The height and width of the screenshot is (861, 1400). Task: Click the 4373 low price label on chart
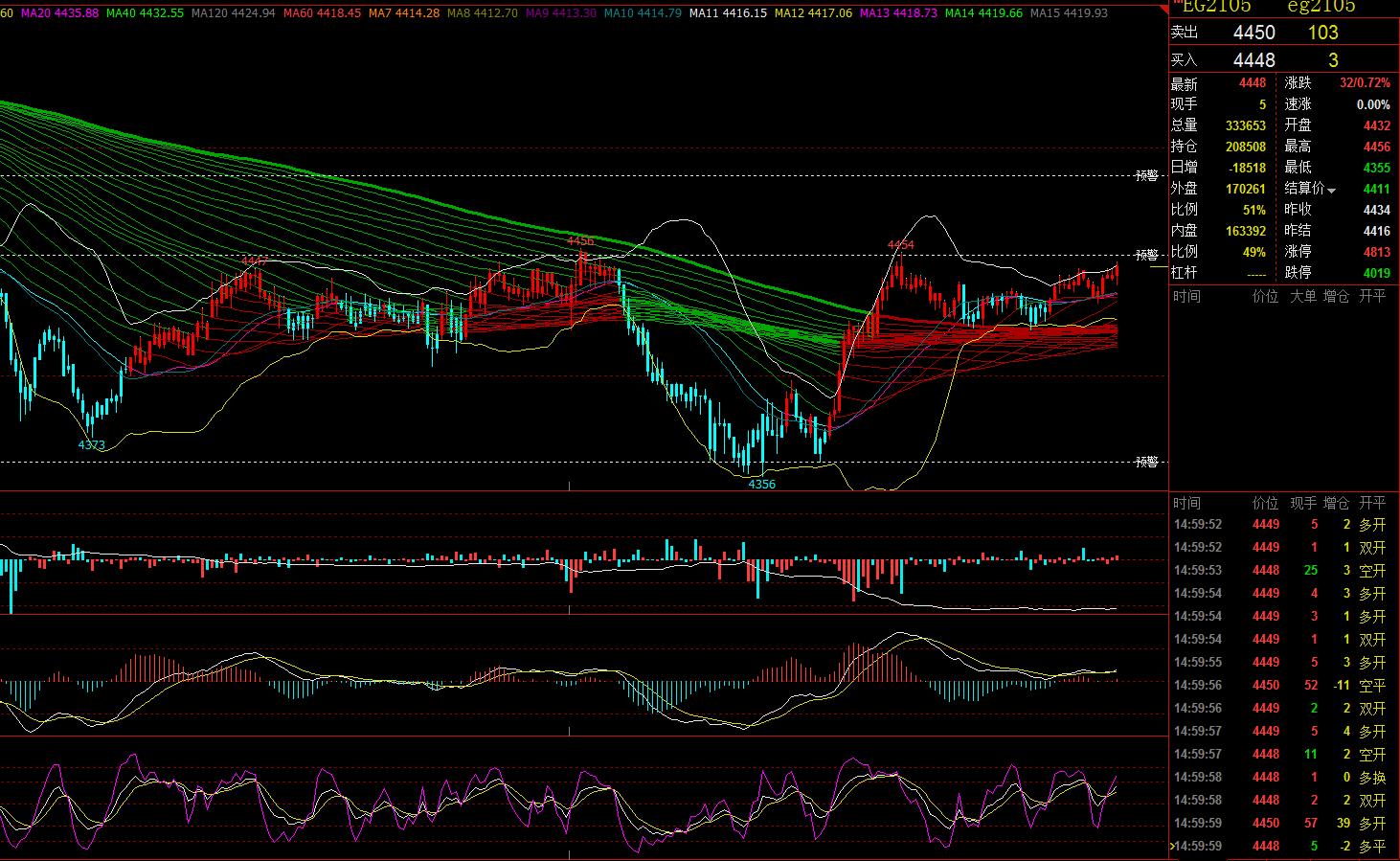tap(92, 445)
